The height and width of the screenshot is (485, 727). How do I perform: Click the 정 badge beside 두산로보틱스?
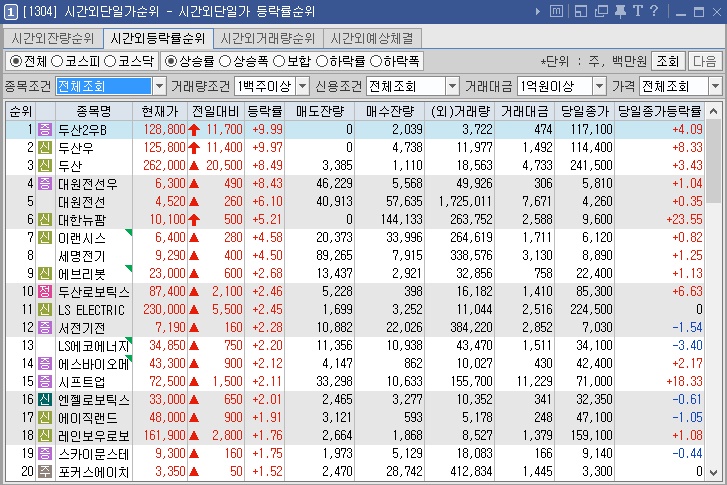pyautogui.click(x=45, y=292)
